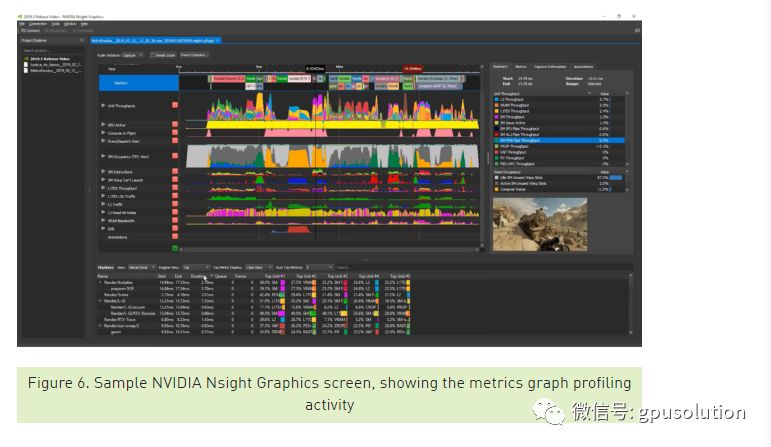The height and width of the screenshot is (447, 771).
Task: Click the Project Explorer search field
Action: point(52,50)
